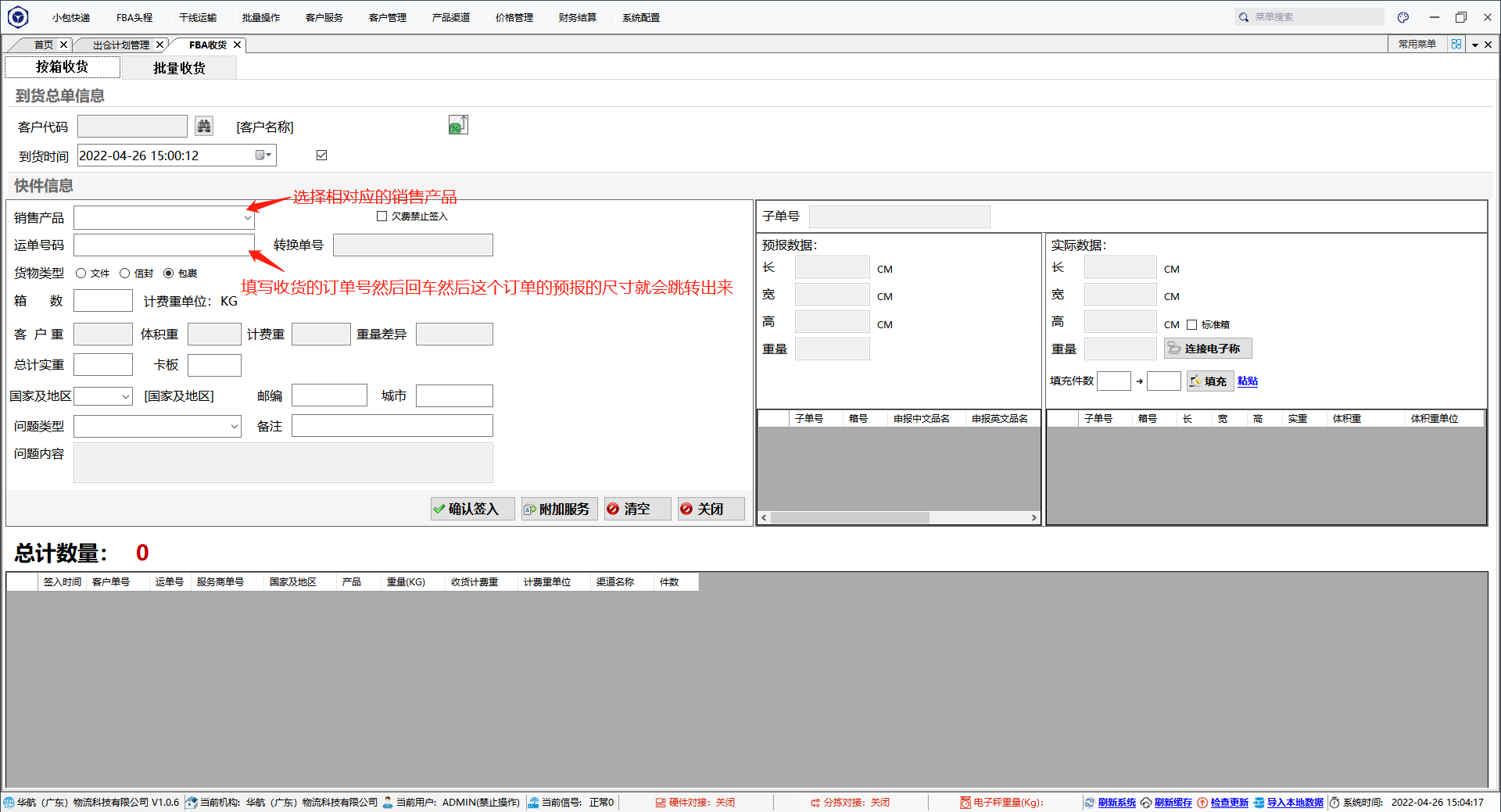Image resolution: width=1501 pixels, height=812 pixels.
Task: Open the 系统配置 menu
Action: tap(641, 17)
